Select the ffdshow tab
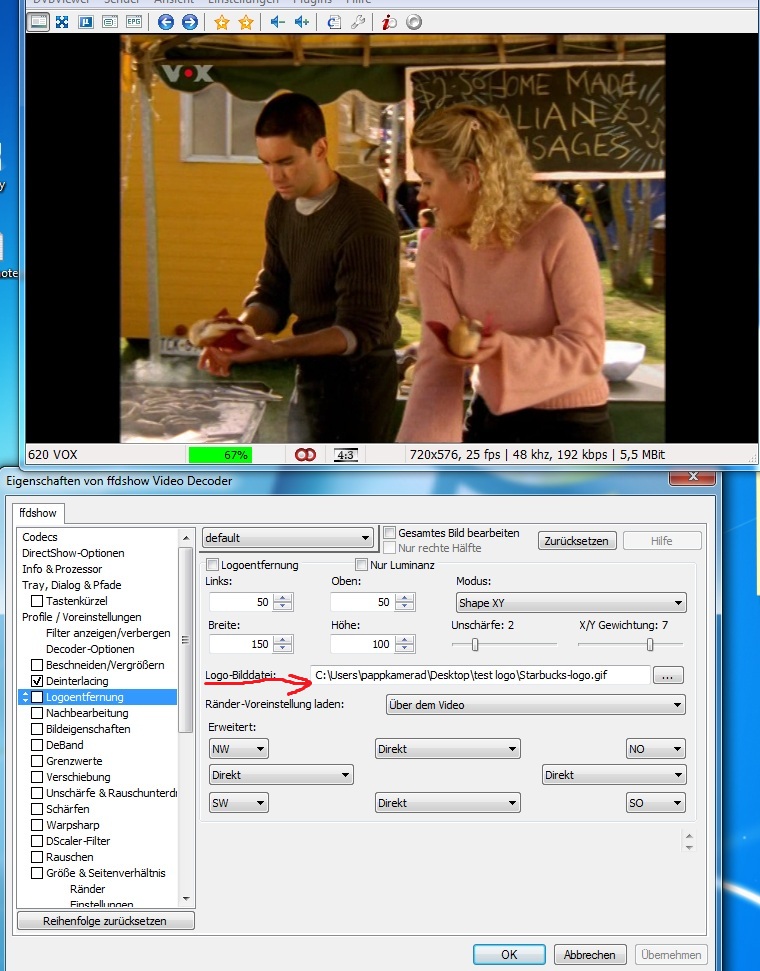 [38, 513]
